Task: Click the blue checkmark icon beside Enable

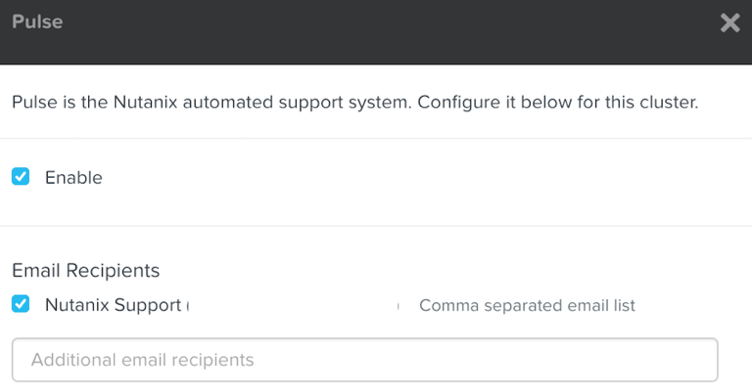Action: 21,176
